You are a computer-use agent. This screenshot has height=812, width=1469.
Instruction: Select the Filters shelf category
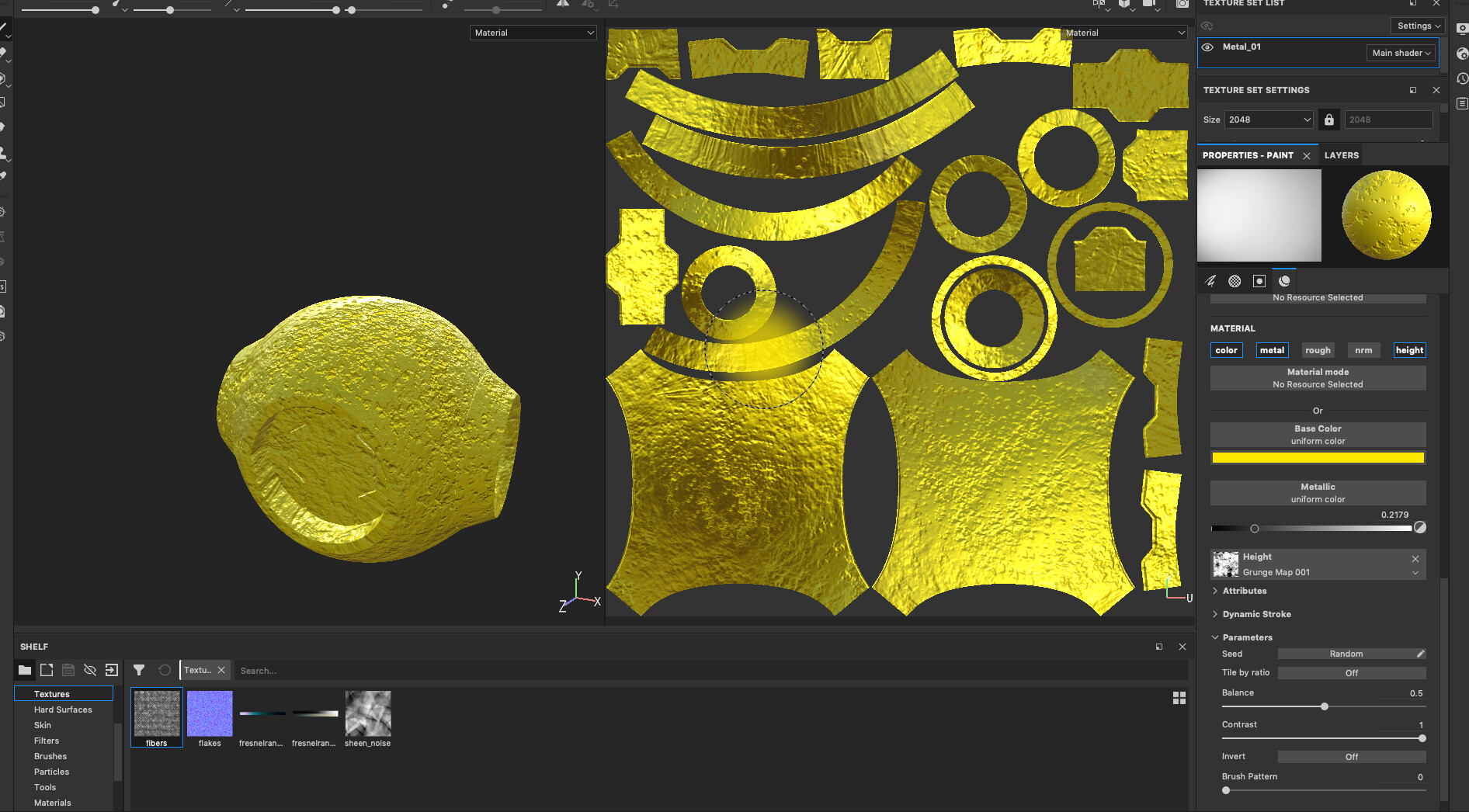[x=47, y=741]
